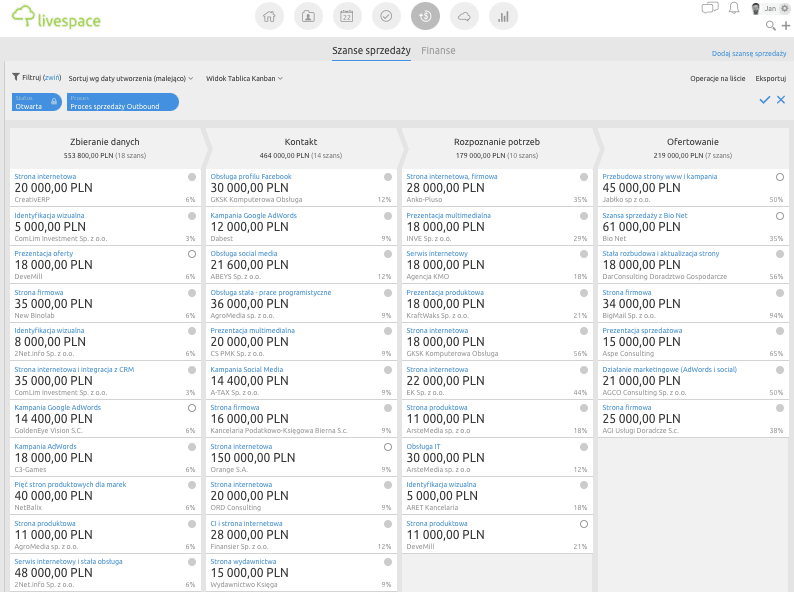
Task: Open the Otwarta status filter chip
Action: [x=36, y=102]
